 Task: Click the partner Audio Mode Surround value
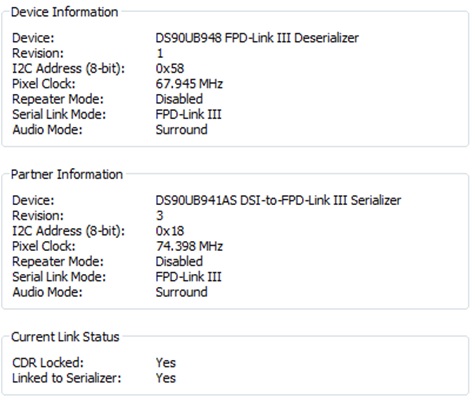(181, 292)
